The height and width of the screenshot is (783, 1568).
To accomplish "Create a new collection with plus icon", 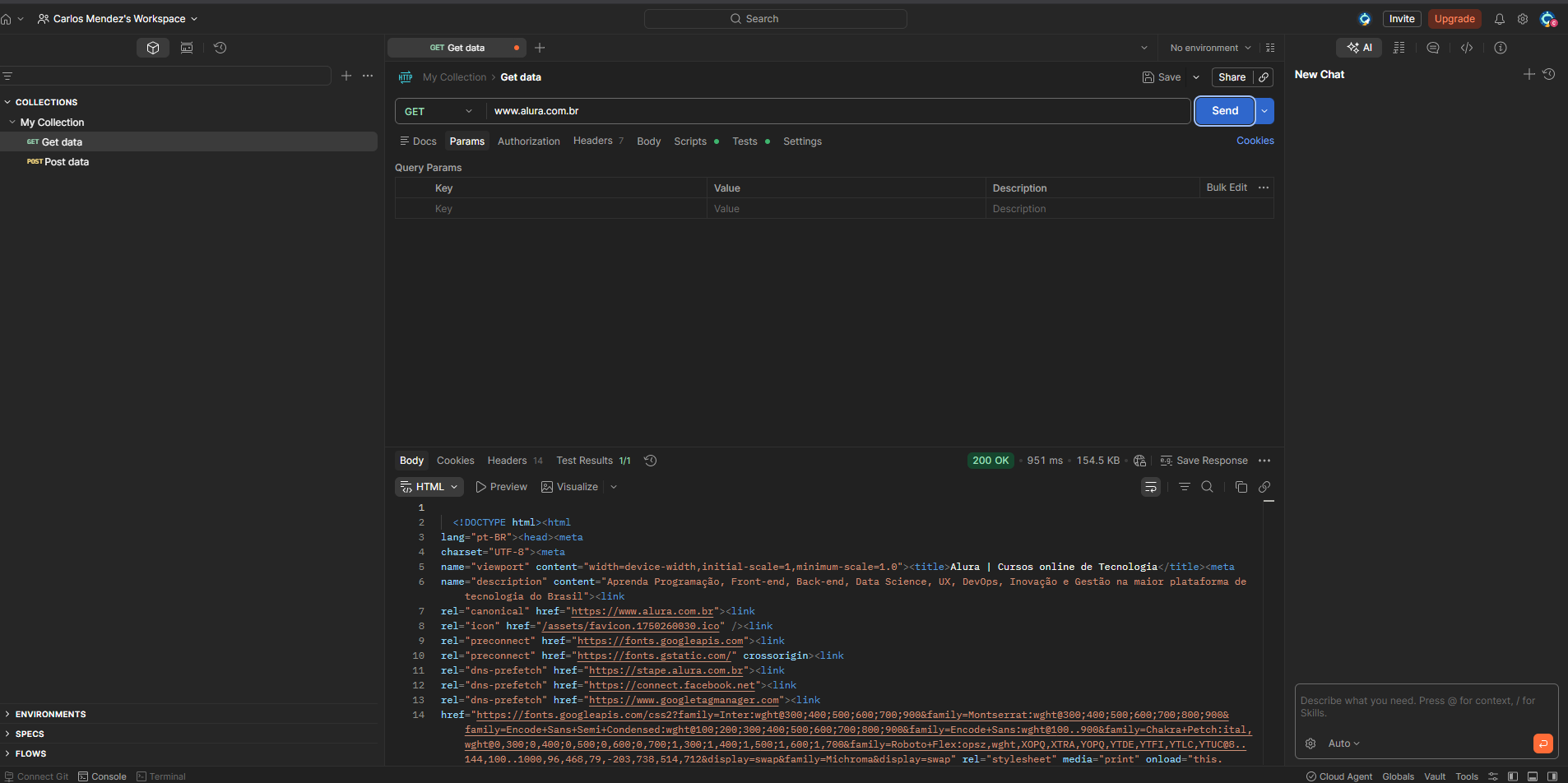I will (346, 76).
